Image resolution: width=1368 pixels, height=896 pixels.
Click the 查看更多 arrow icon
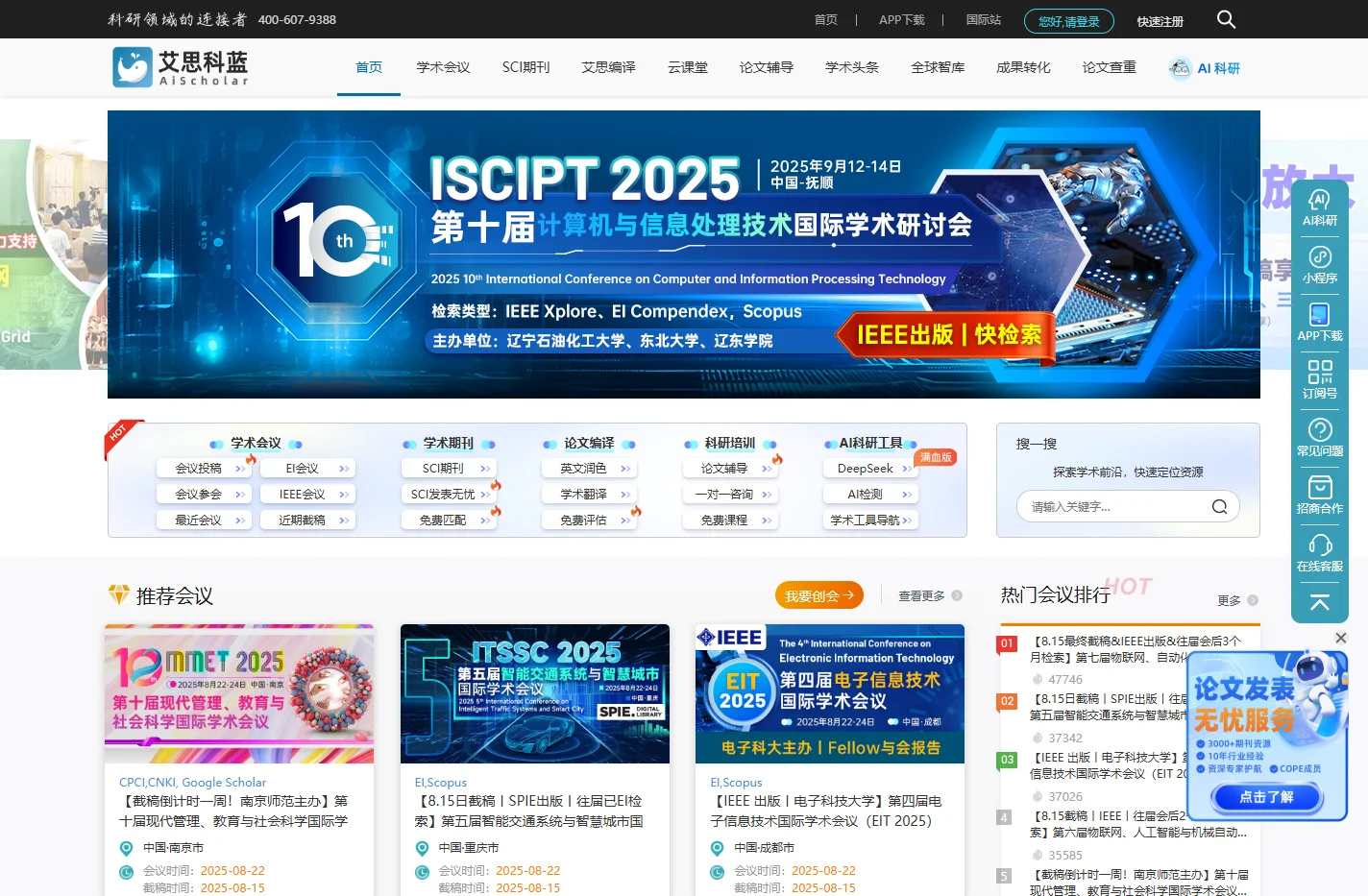pyautogui.click(x=957, y=595)
